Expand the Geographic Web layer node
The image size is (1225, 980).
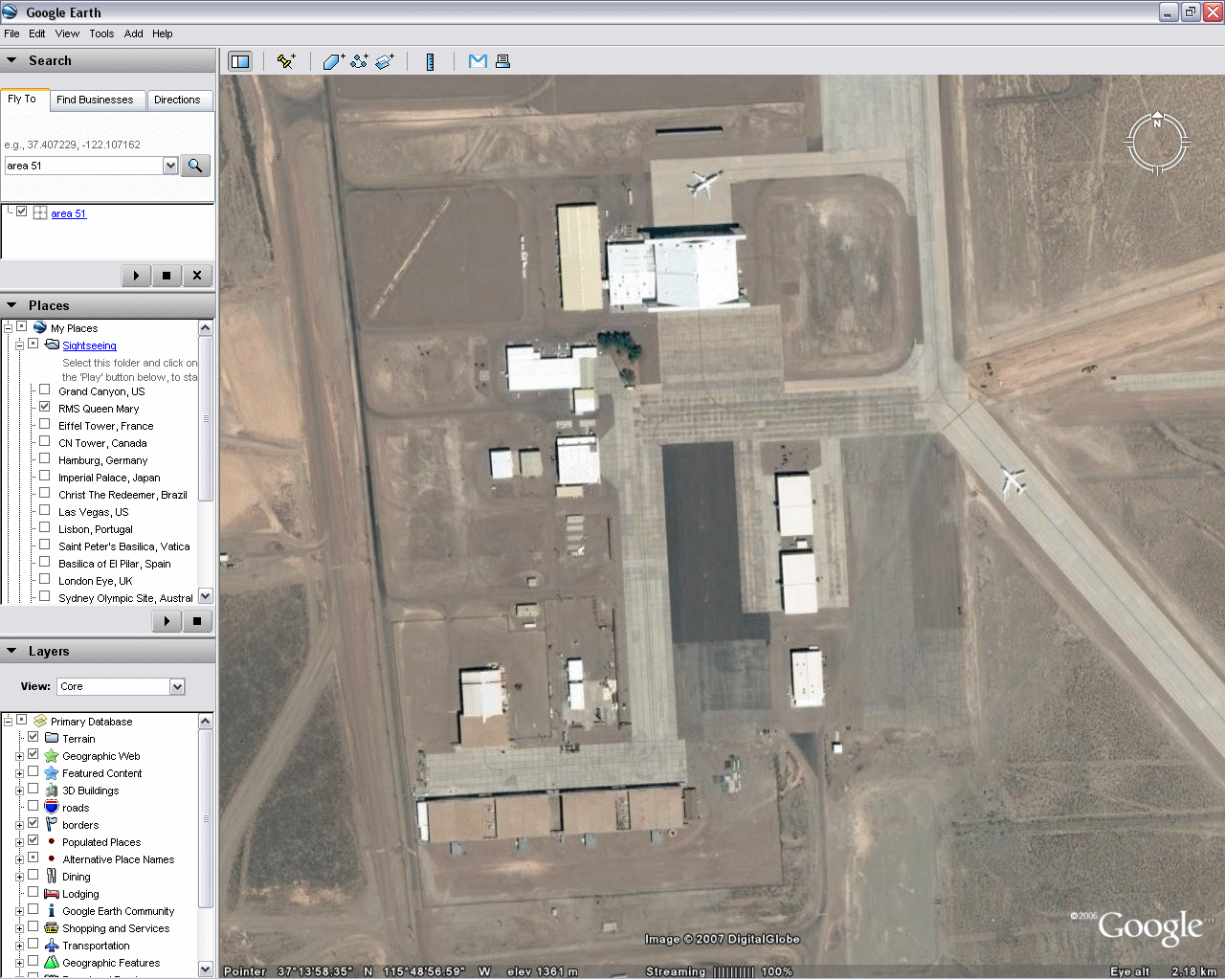(19, 756)
